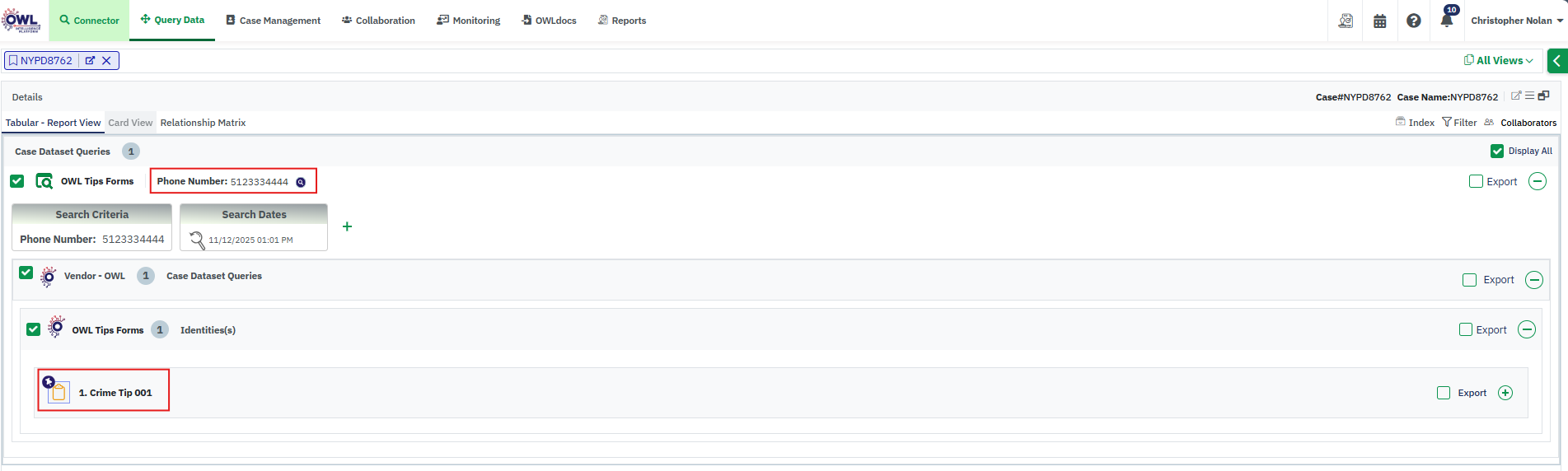The image size is (1568, 471).
Task: Switch to the Relationship Matrix tab
Action: [203, 123]
